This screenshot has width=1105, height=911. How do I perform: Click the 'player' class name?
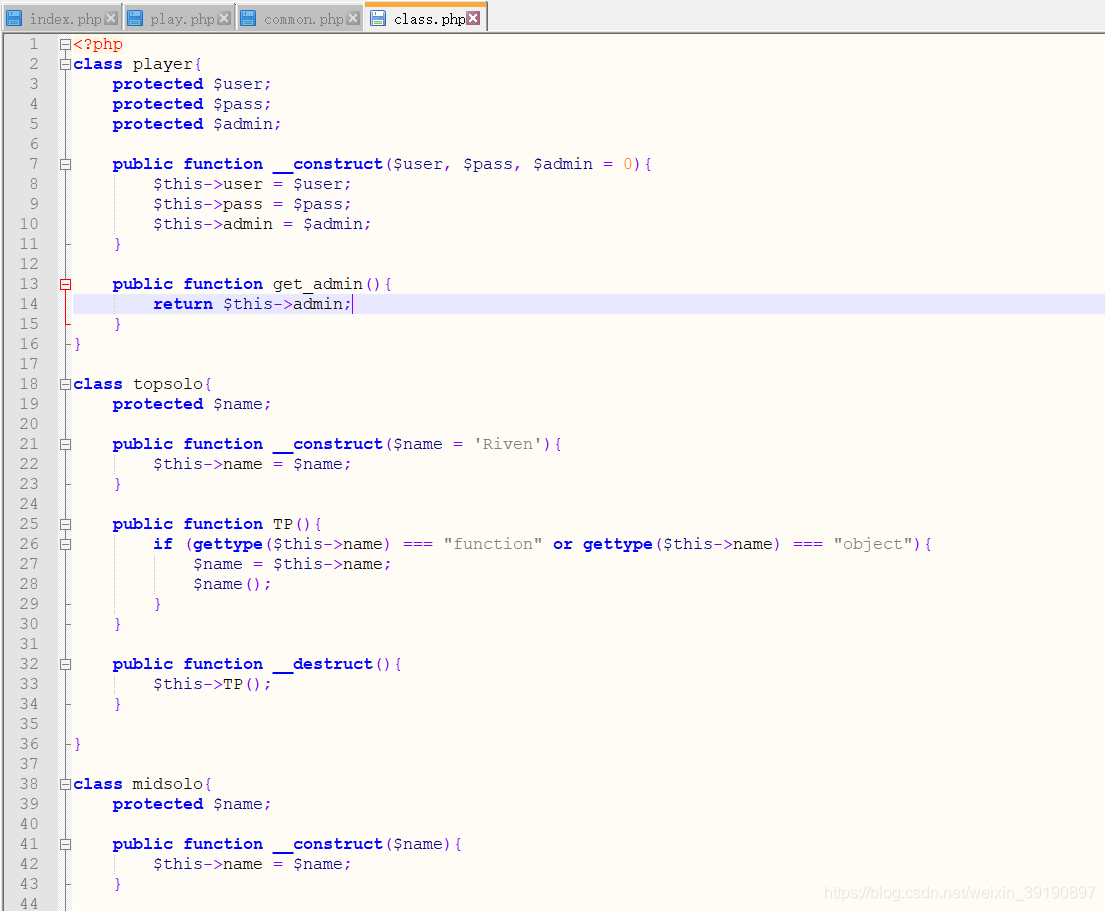pyautogui.click(x=162, y=64)
